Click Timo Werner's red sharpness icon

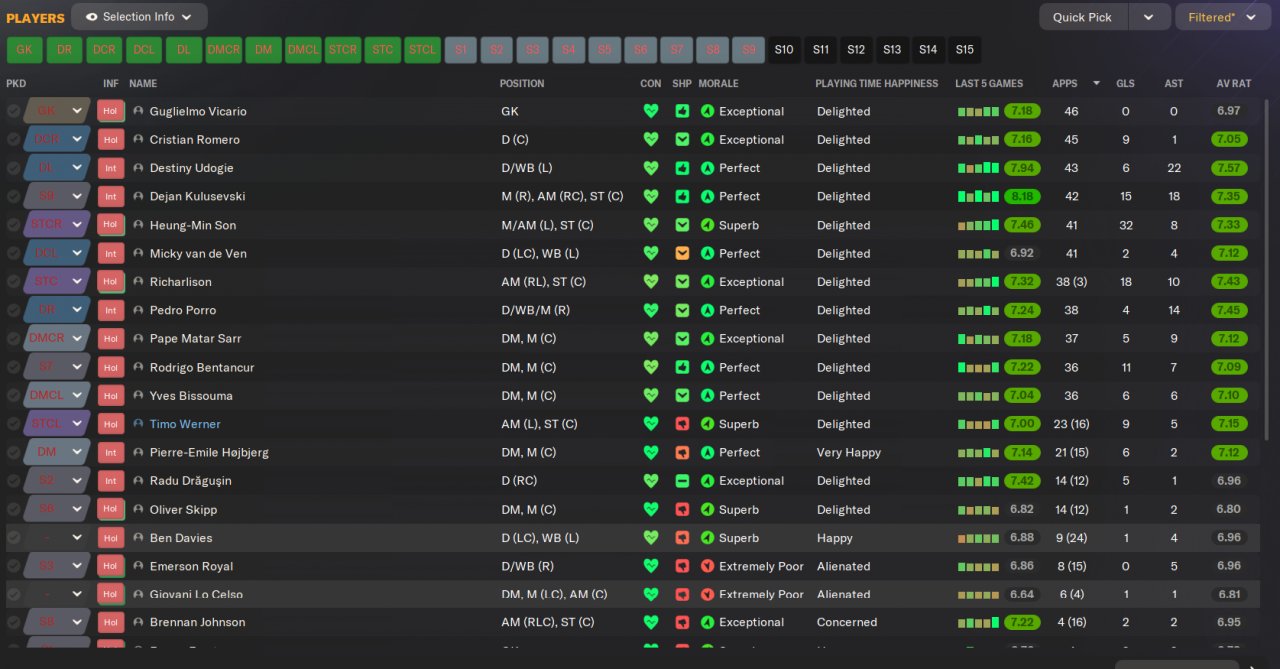point(682,424)
